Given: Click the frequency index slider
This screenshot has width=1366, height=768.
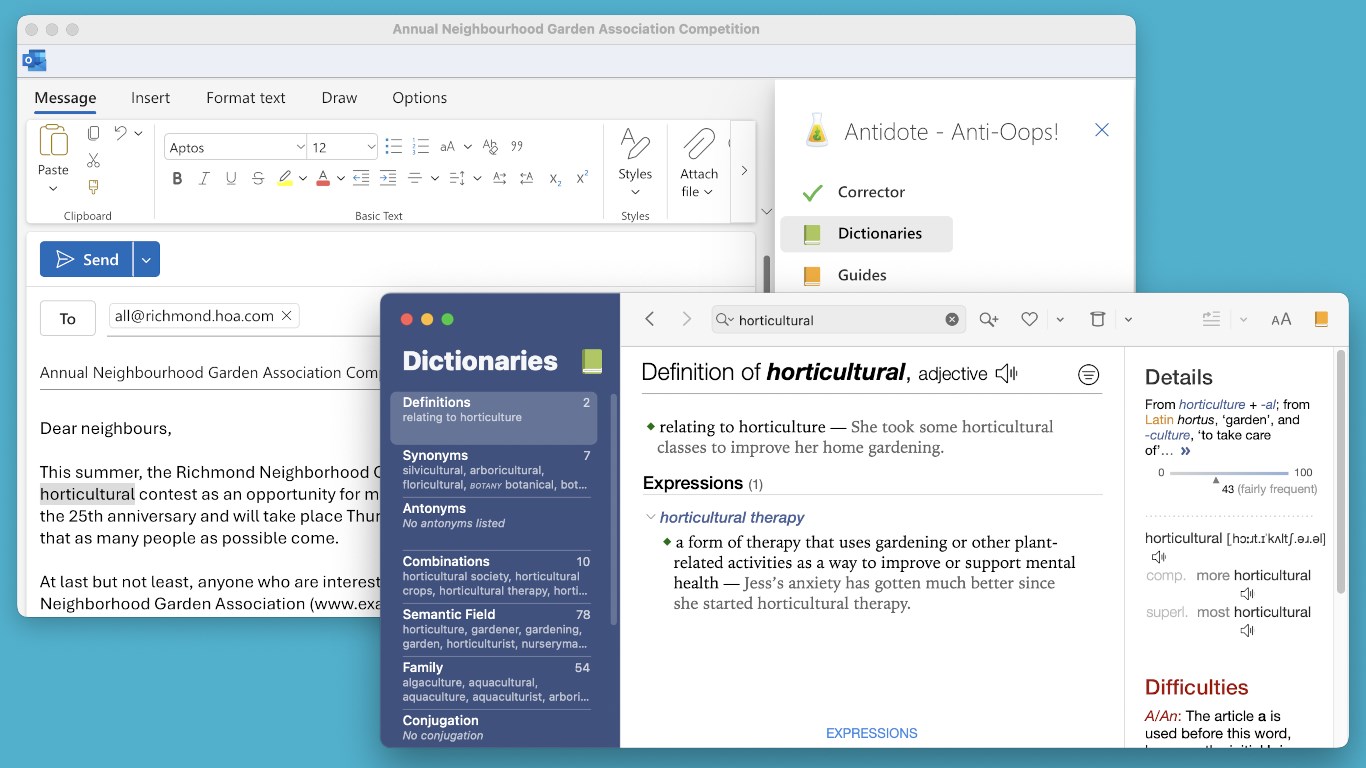Looking at the screenshot, I should point(1229,473).
